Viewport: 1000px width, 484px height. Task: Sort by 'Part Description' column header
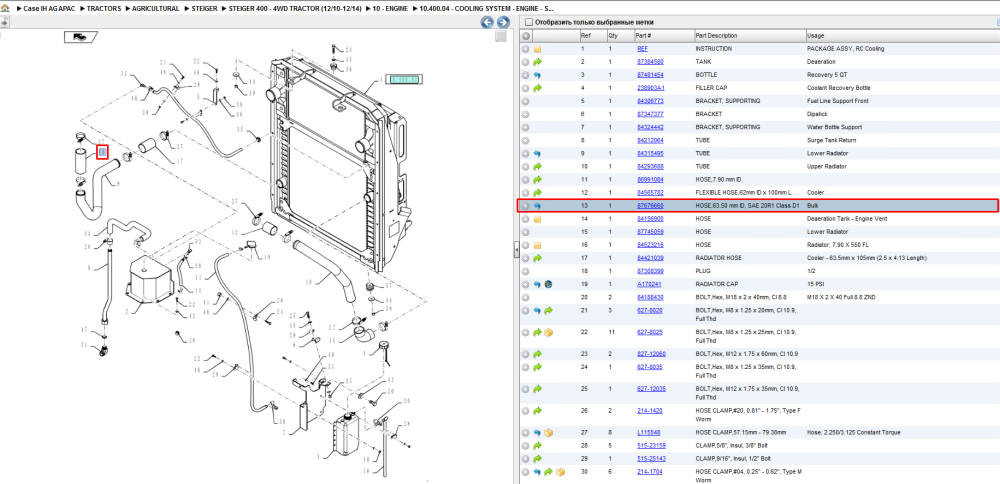[x=716, y=36]
